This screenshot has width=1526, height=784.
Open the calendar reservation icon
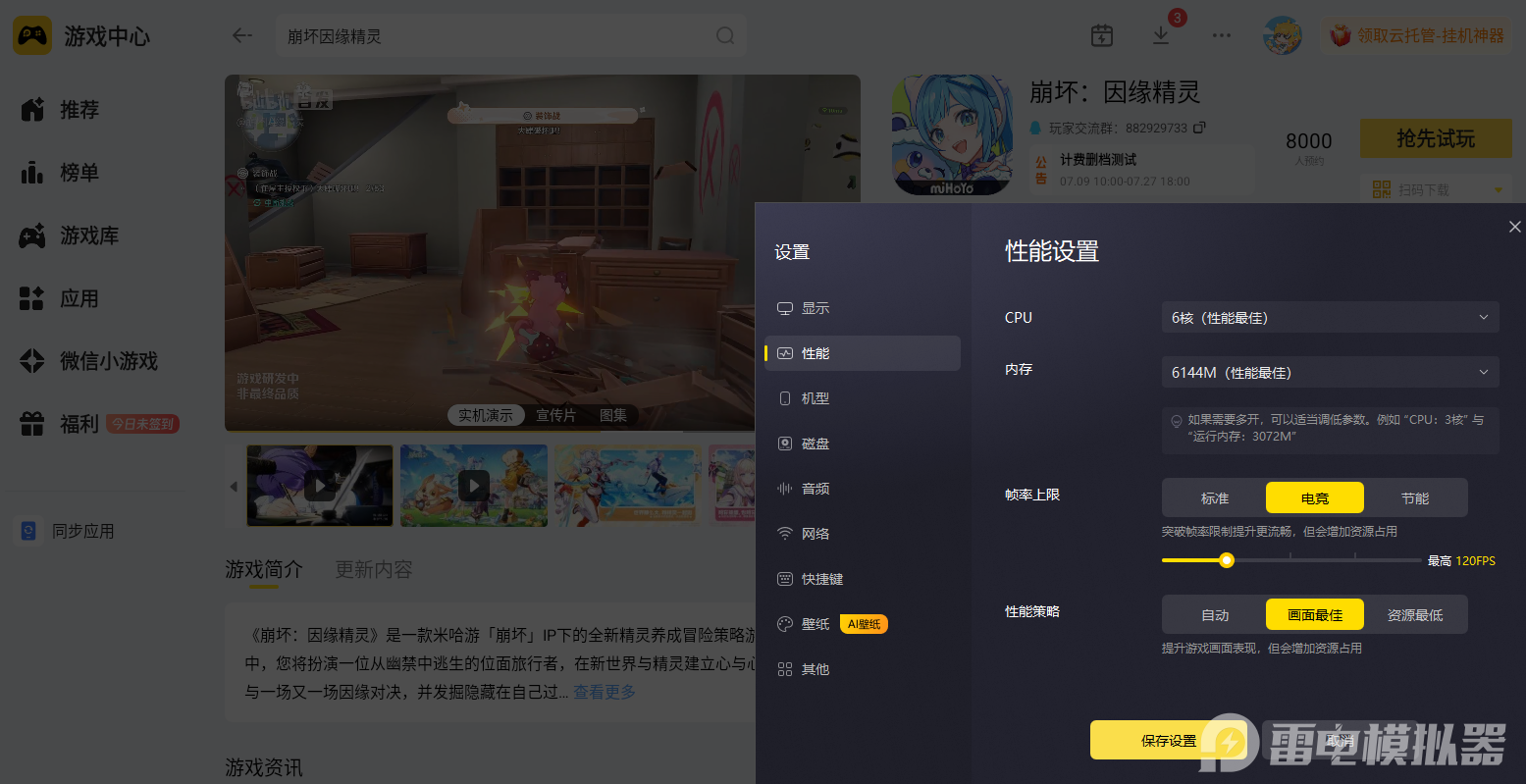[1102, 35]
